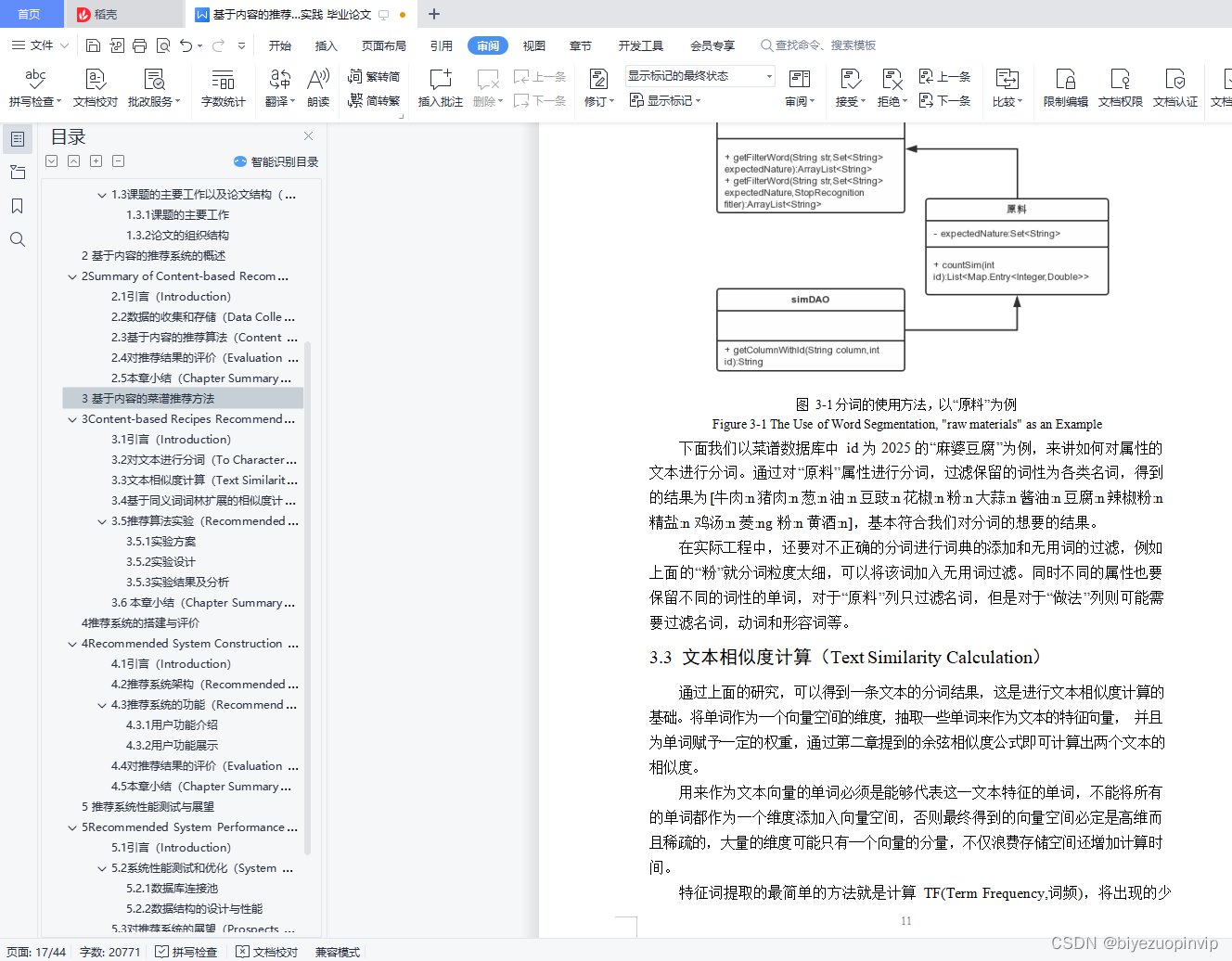
Task: Jump to 3.3文本相似度计算 in outline
Action: [204, 480]
